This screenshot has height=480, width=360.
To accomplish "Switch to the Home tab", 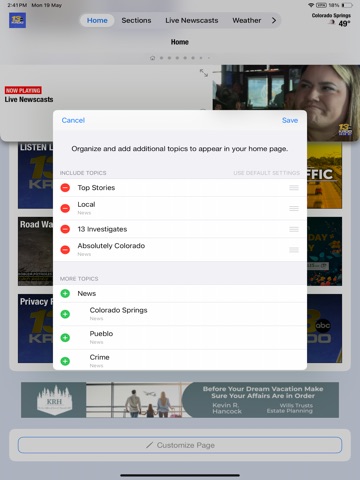I will (97, 20).
